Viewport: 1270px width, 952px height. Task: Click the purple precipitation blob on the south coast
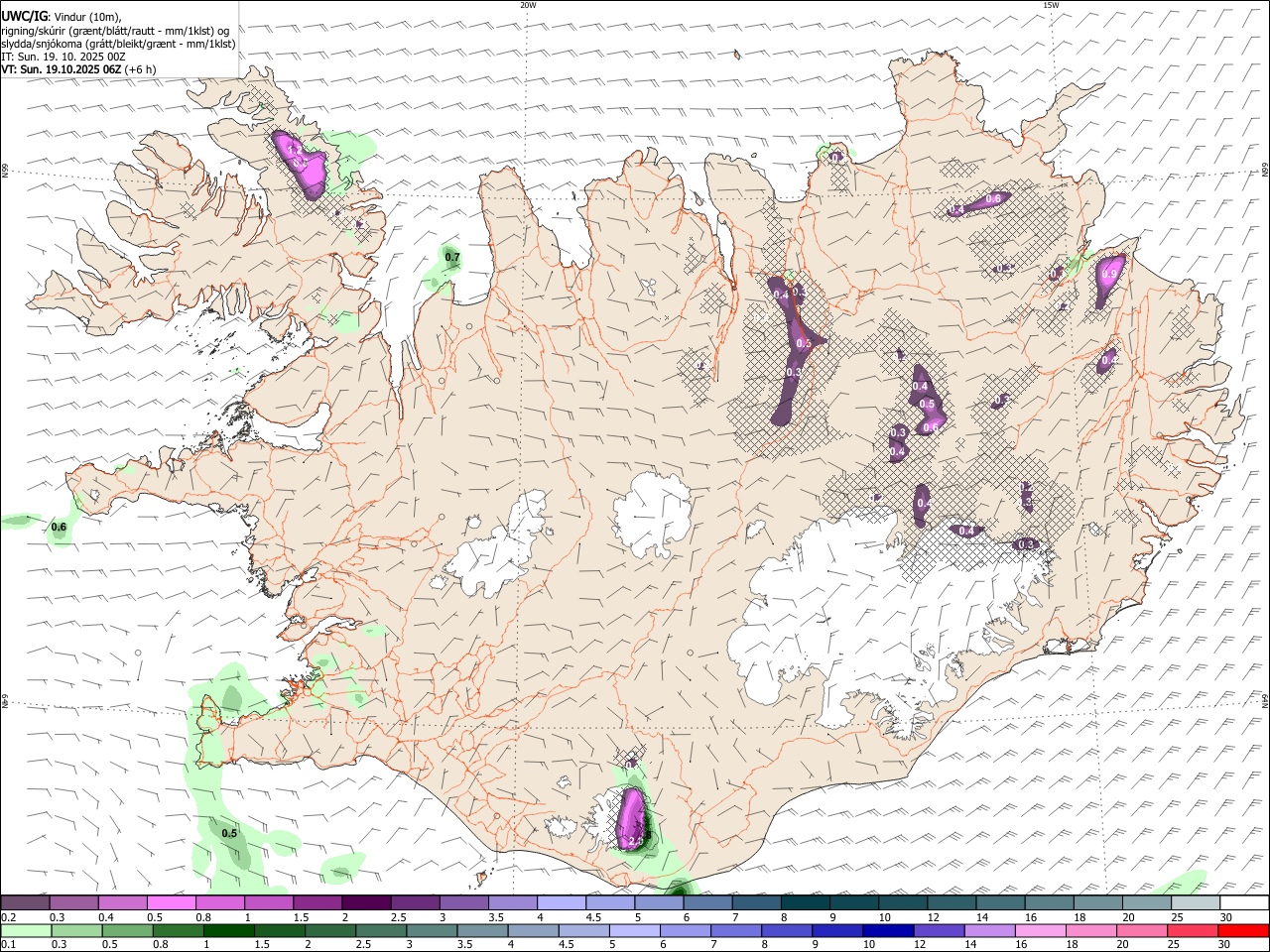631,818
